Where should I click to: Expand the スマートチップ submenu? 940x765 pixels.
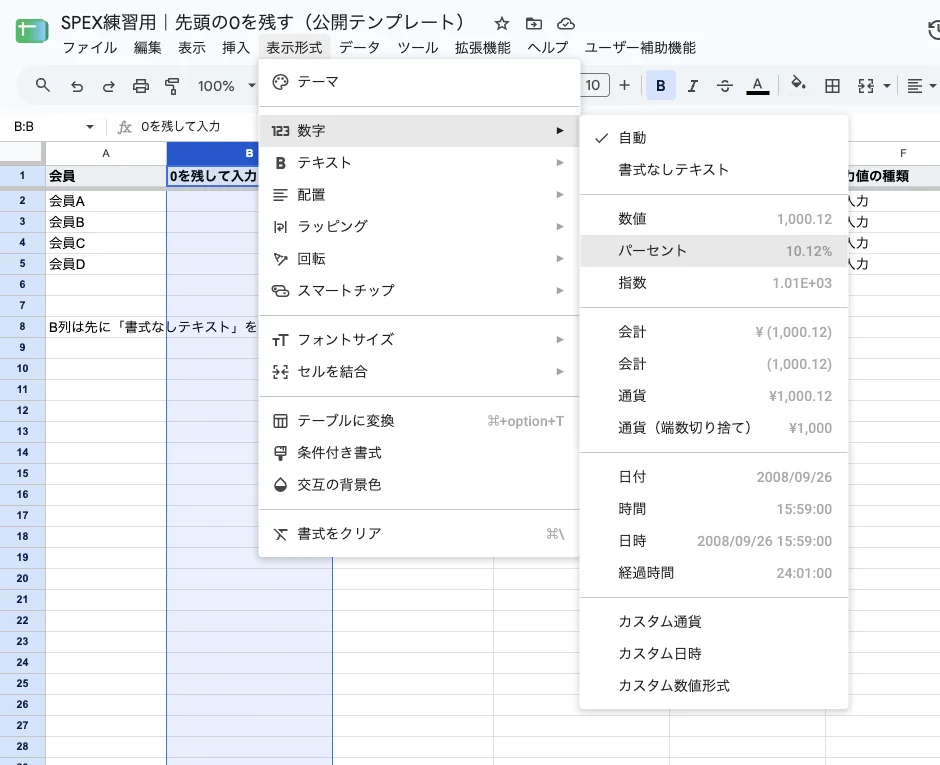pyautogui.click(x=420, y=291)
